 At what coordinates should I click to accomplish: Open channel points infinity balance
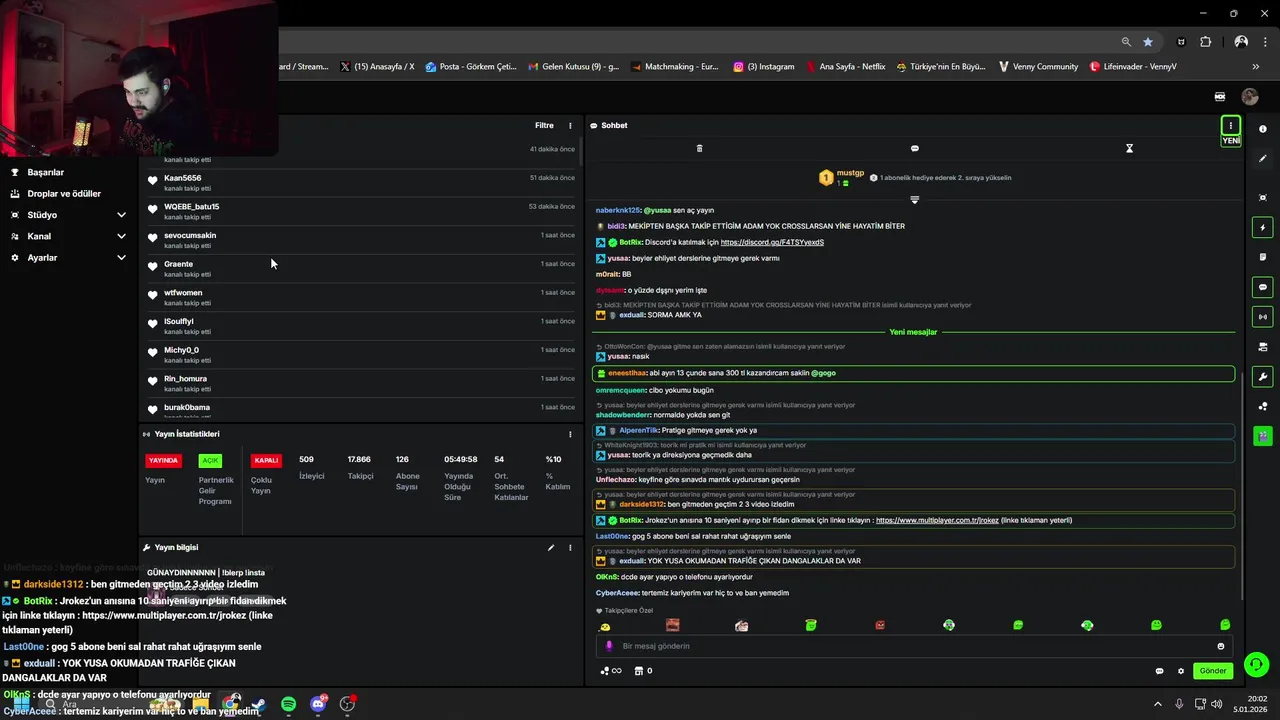point(611,671)
